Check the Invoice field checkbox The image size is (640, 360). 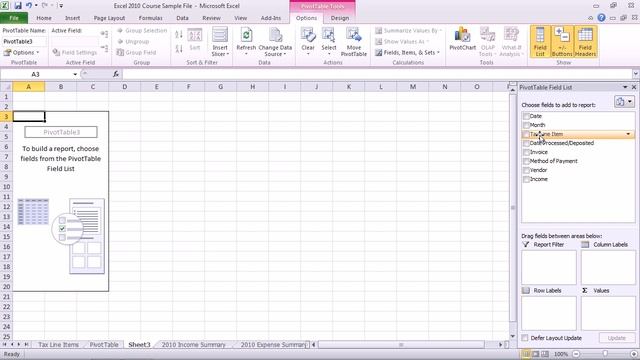[526, 152]
